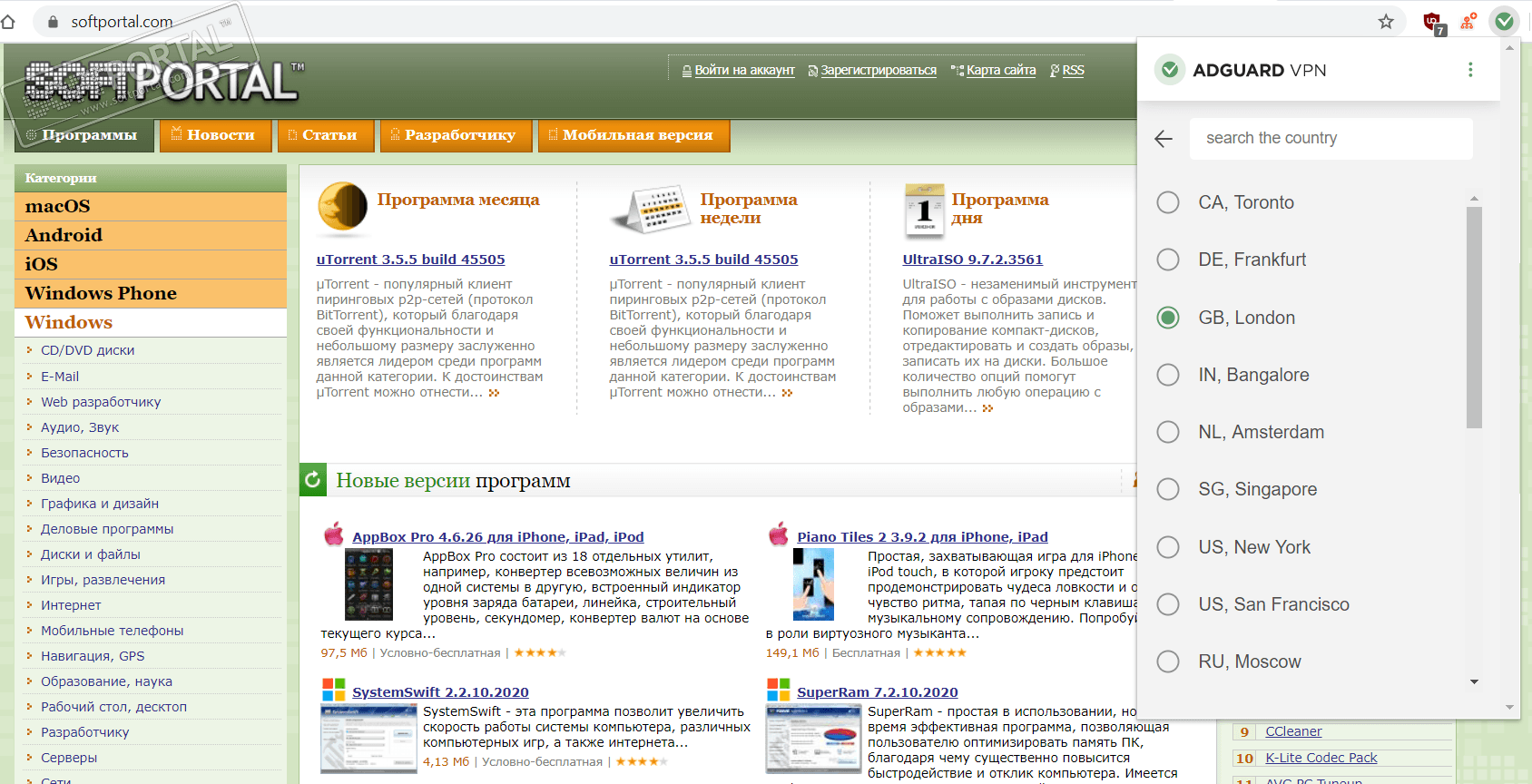Open the AdGuard VPN three-dot menu
The width and height of the screenshot is (1532, 784).
coord(1470,70)
